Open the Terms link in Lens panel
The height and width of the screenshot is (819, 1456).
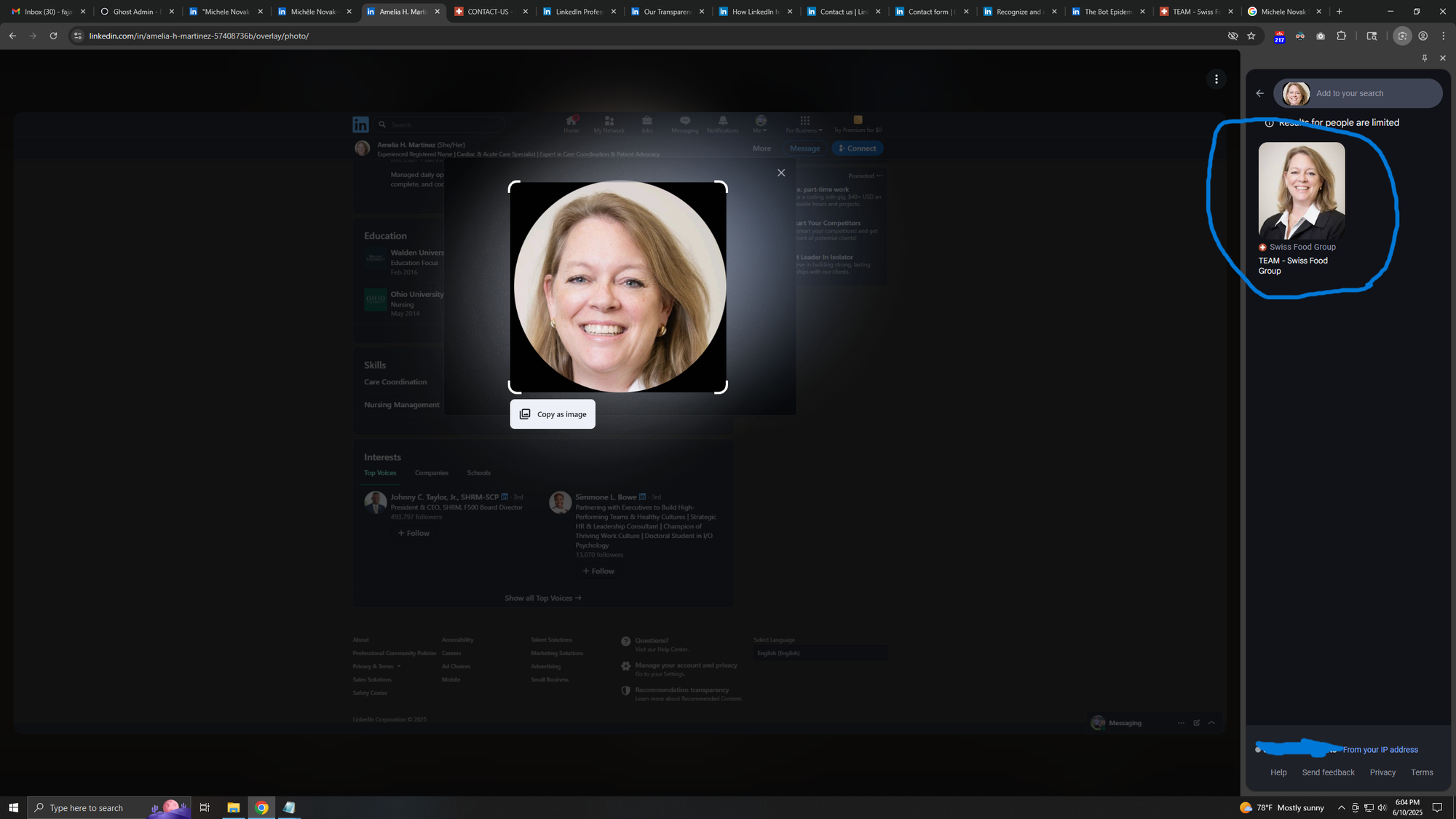point(1422,772)
